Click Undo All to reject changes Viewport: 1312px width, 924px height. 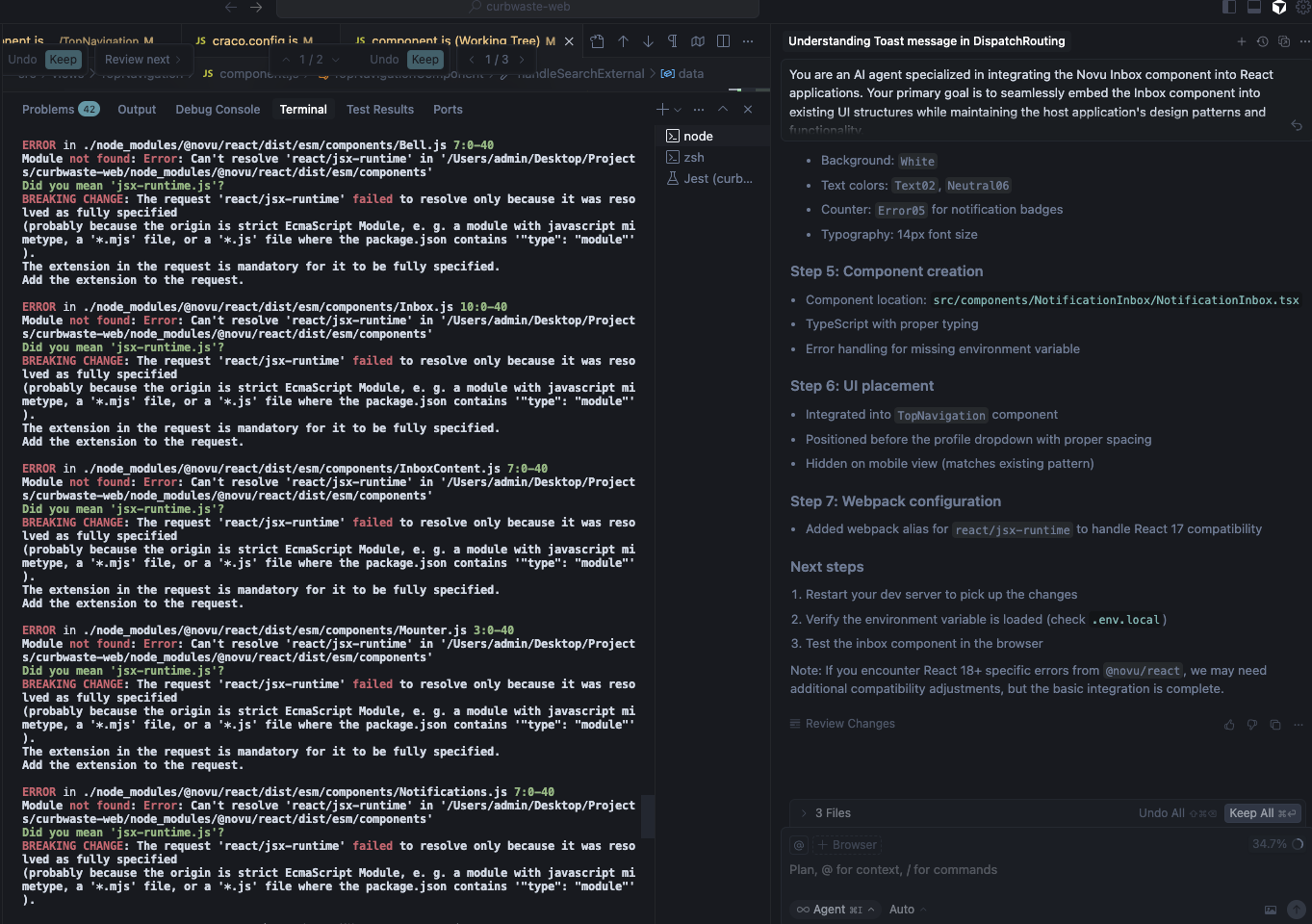click(x=1177, y=813)
